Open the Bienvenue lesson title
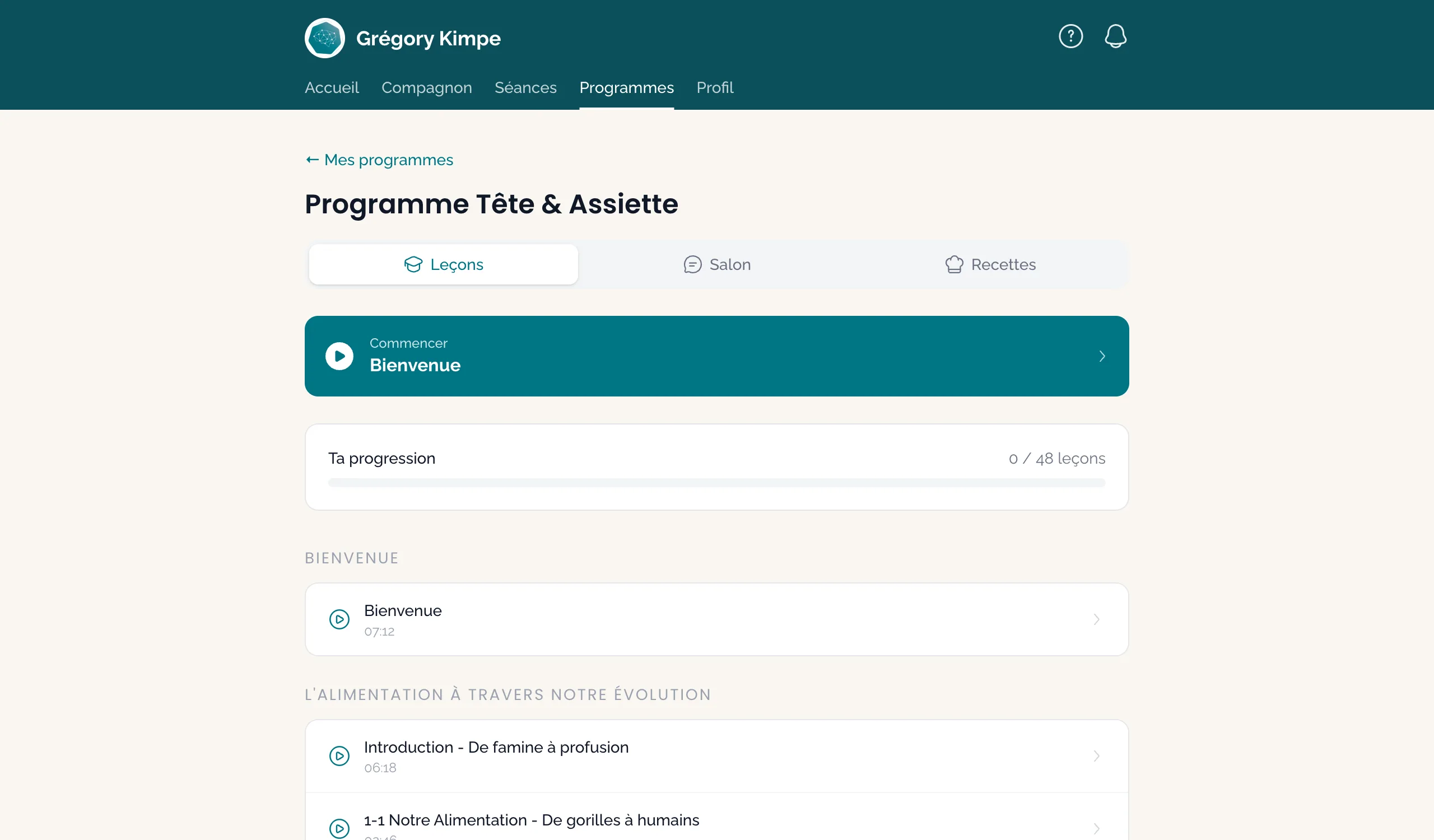 [402, 611]
